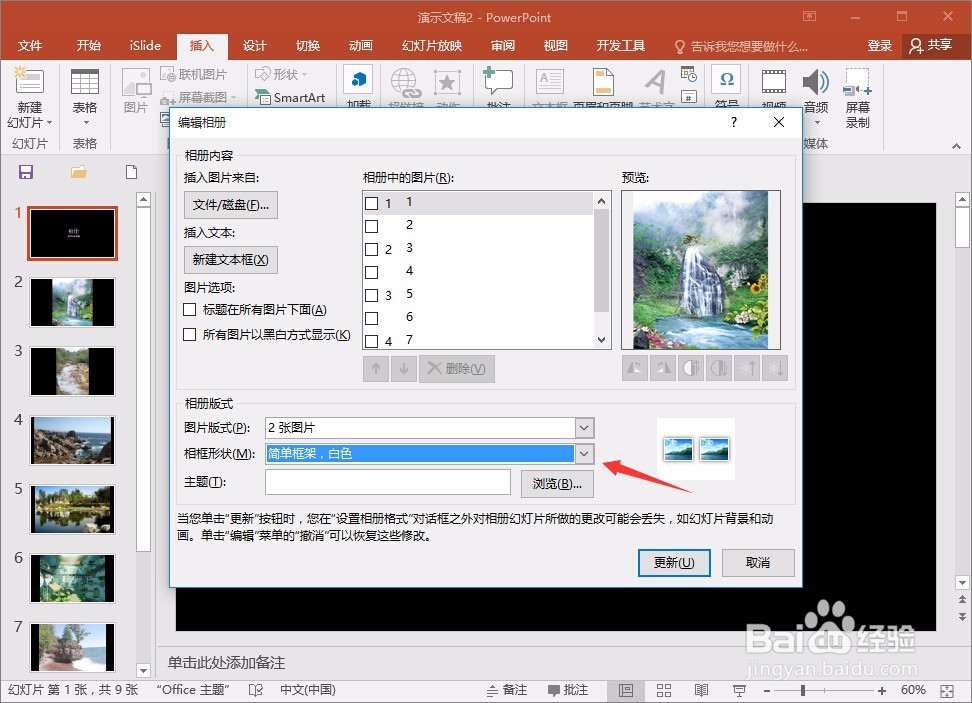Screen dimensions: 972x703
Task: Enable 所有图片以黑白方式显示 option
Action: [x=190, y=334]
